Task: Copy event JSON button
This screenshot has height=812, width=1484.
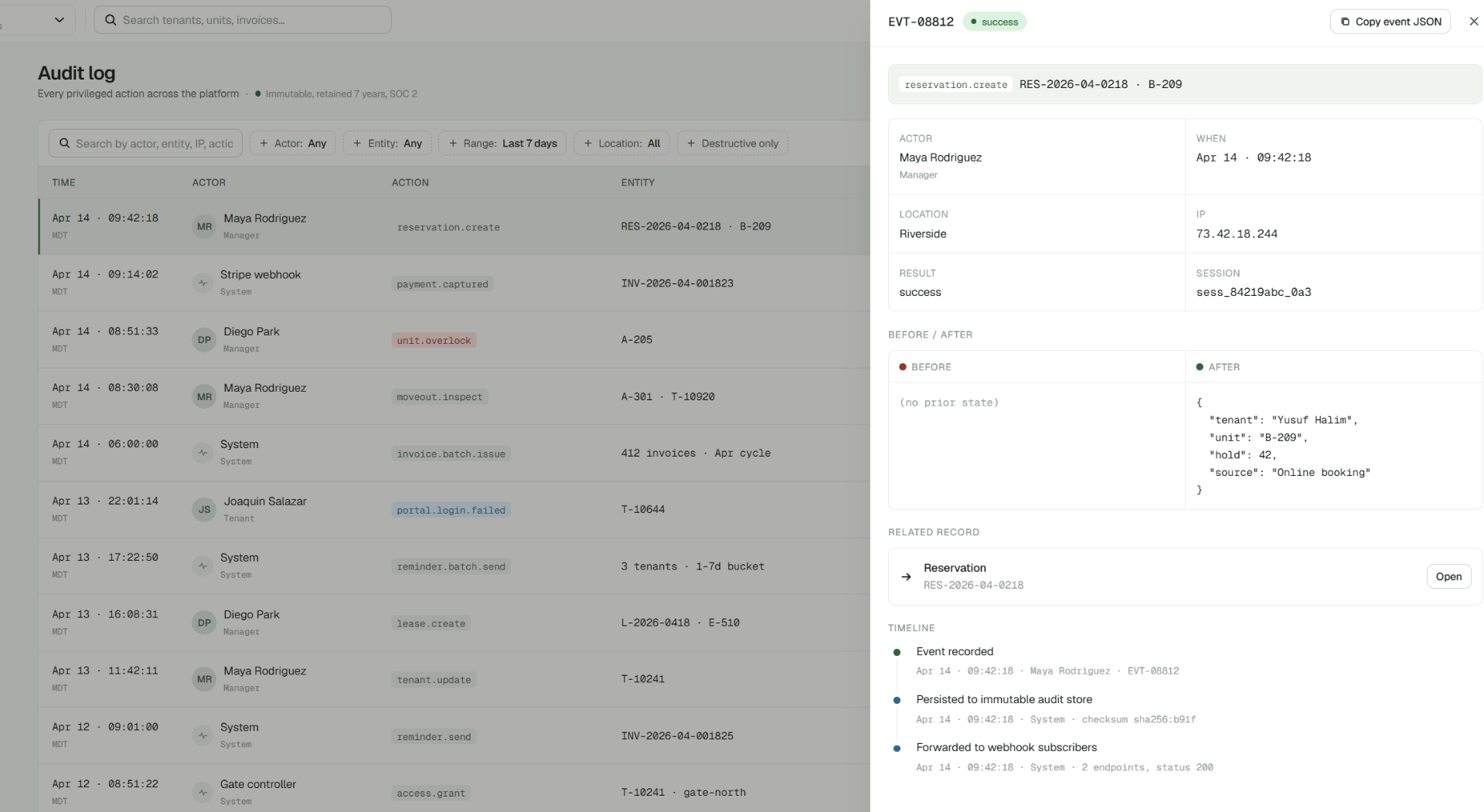Action: (1390, 22)
